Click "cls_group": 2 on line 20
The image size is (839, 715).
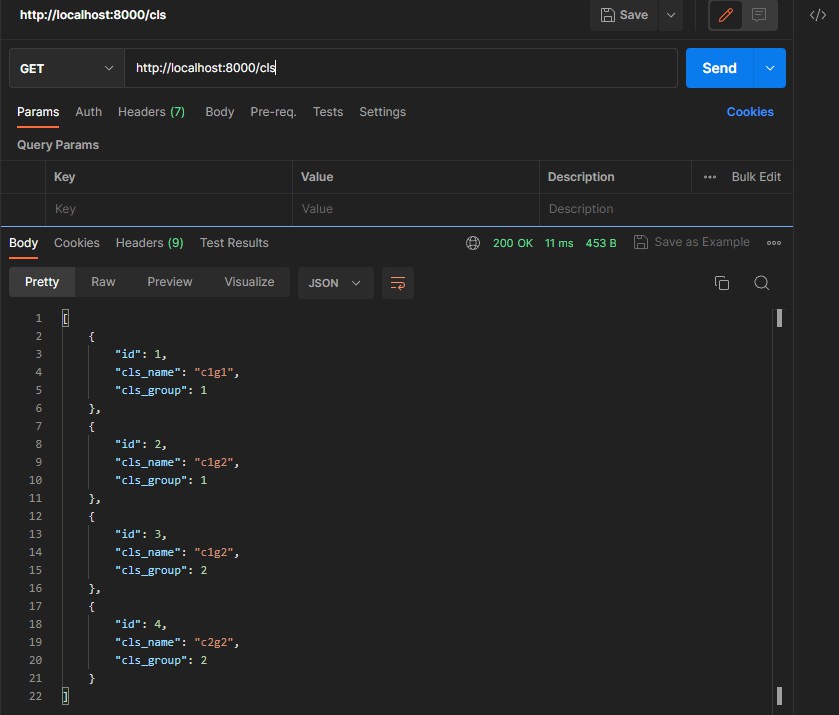pyautogui.click(x=161, y=660)
